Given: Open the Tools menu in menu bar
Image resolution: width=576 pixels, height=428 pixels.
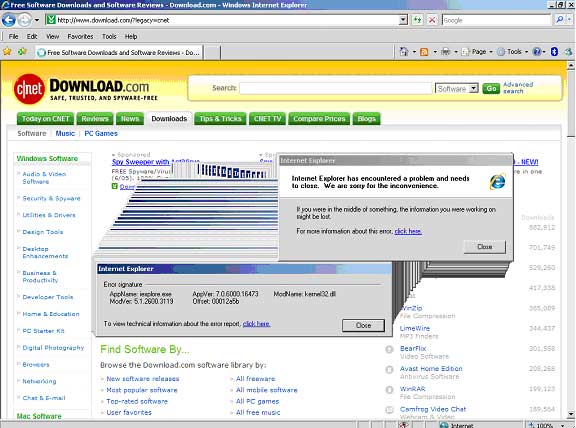Looking at the screenshot, I should [x=109, y=36].
